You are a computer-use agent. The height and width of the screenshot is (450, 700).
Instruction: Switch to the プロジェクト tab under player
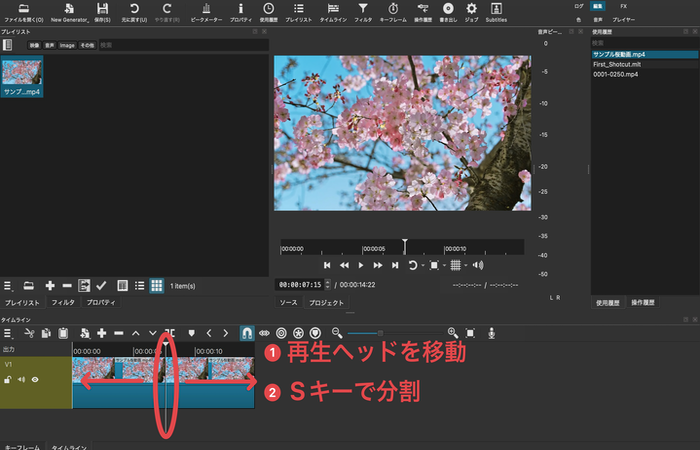326,302
